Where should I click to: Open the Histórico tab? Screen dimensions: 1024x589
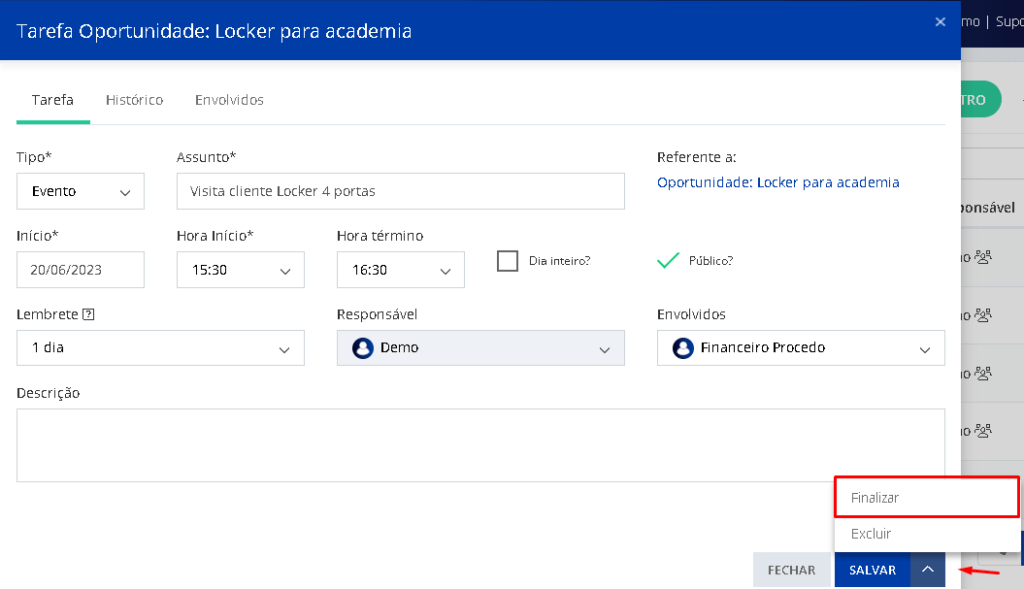[135, 100]
